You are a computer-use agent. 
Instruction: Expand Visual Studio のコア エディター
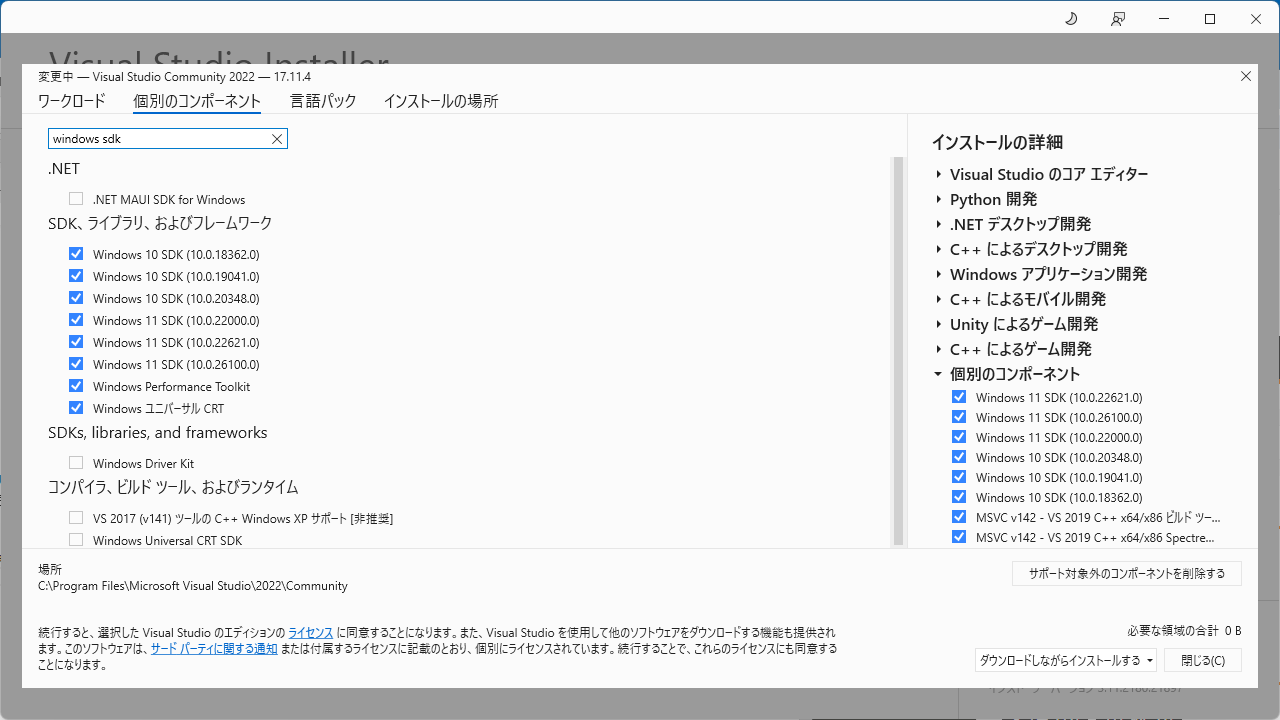[939, 174]
